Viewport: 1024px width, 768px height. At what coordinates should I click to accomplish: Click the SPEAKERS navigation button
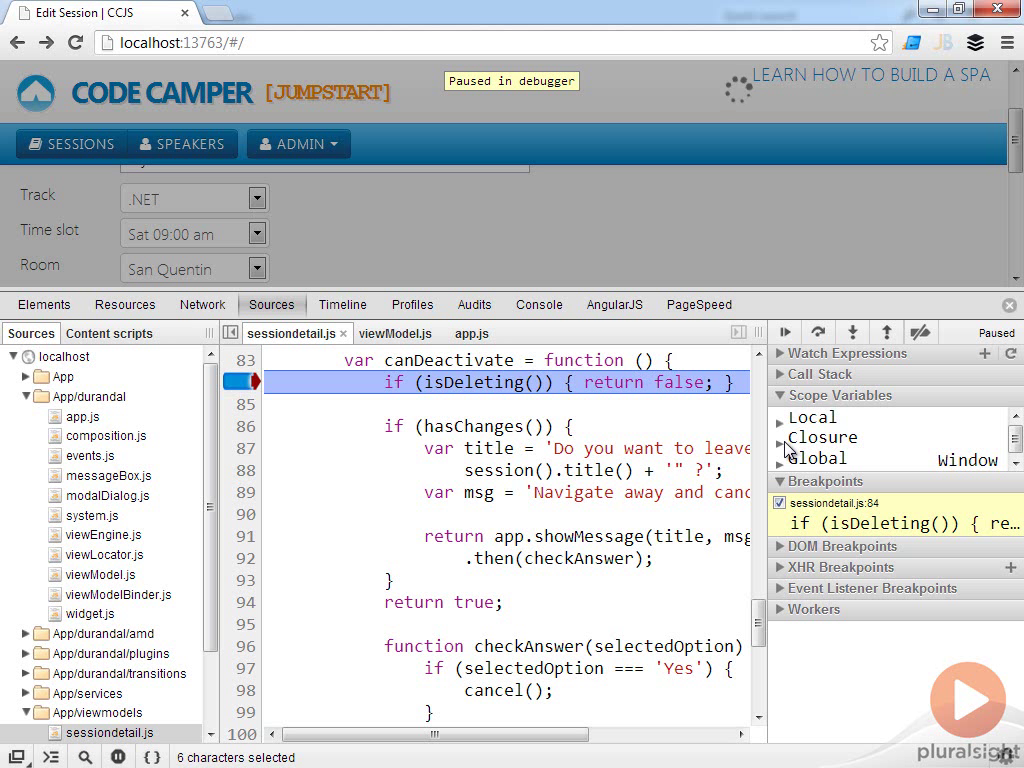181,144
